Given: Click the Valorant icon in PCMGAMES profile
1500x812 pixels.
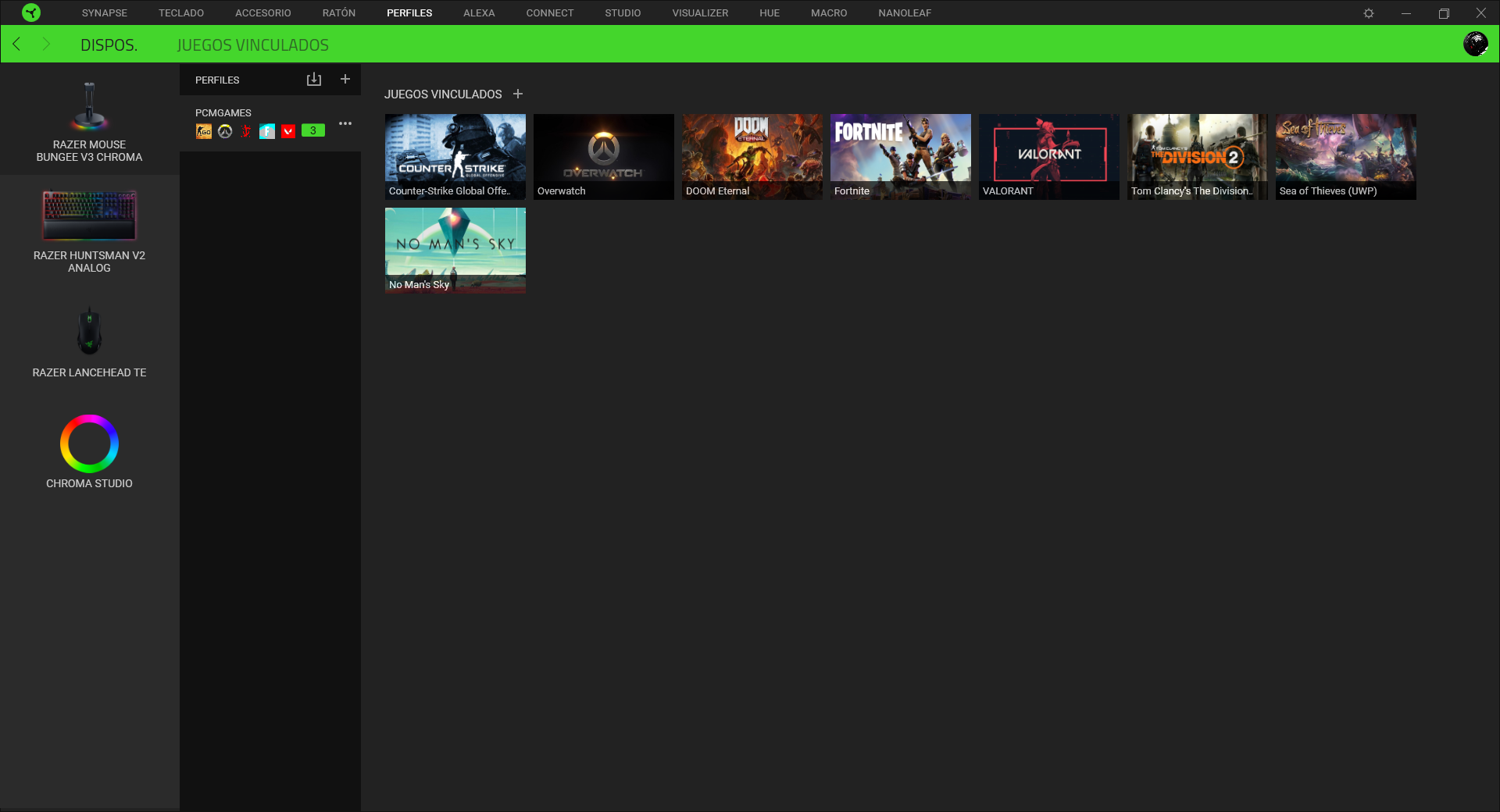Looking at the screenshot, I should tap(288, 131).
